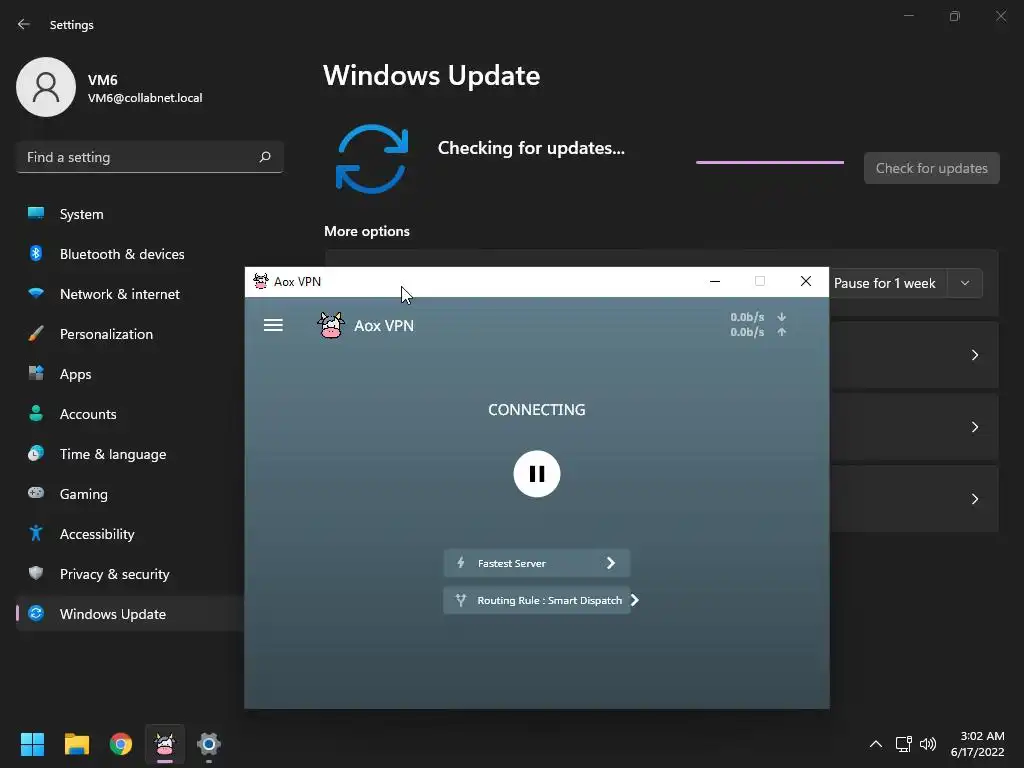
Task: Focus the Find a setting search box
Action: pyautogui.click(x=150, y=157)
